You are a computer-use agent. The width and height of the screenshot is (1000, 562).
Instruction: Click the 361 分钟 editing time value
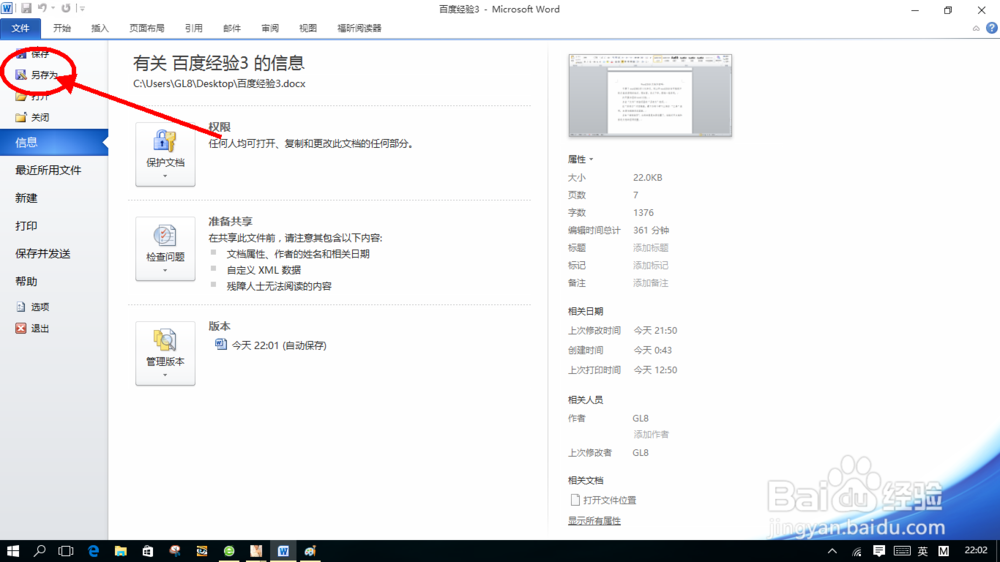pyautogui.click(x=651, y=230)
